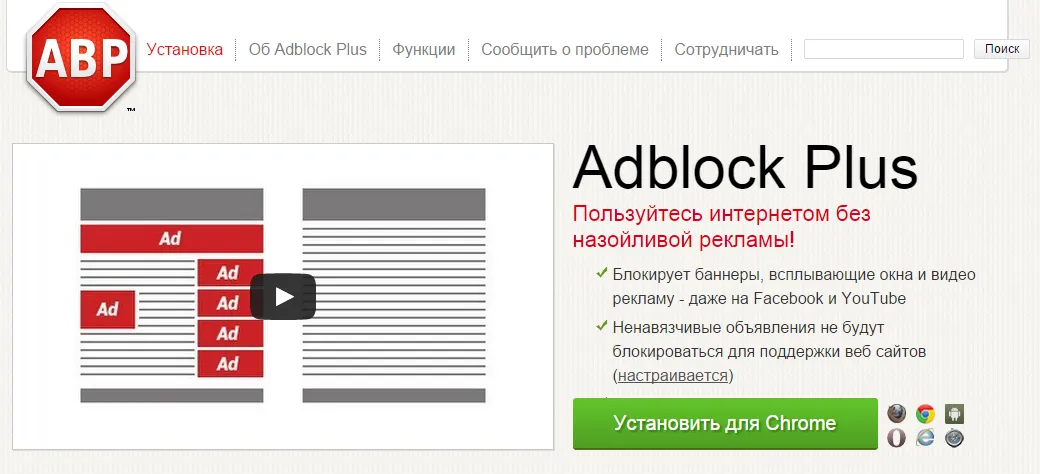1040x474 pixels.
Task: Choose the Opera browser icon
Action: 897,438
